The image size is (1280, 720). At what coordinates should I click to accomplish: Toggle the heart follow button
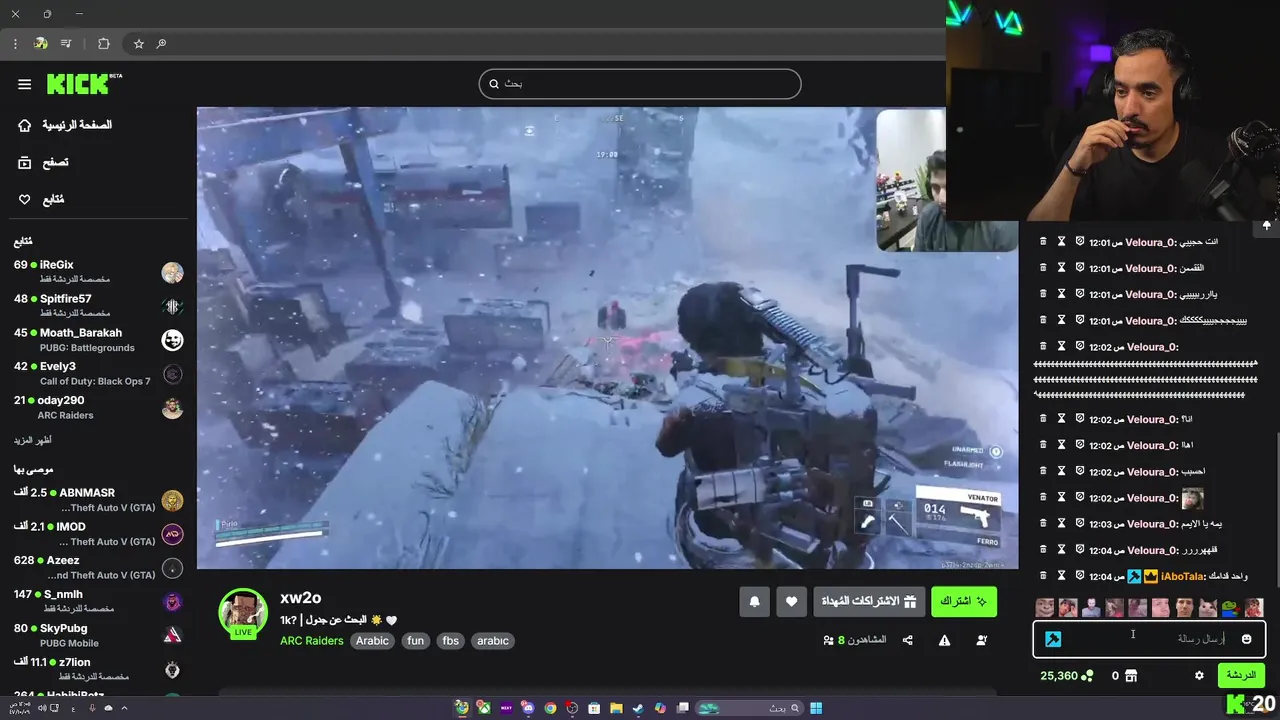click(791, 601)
